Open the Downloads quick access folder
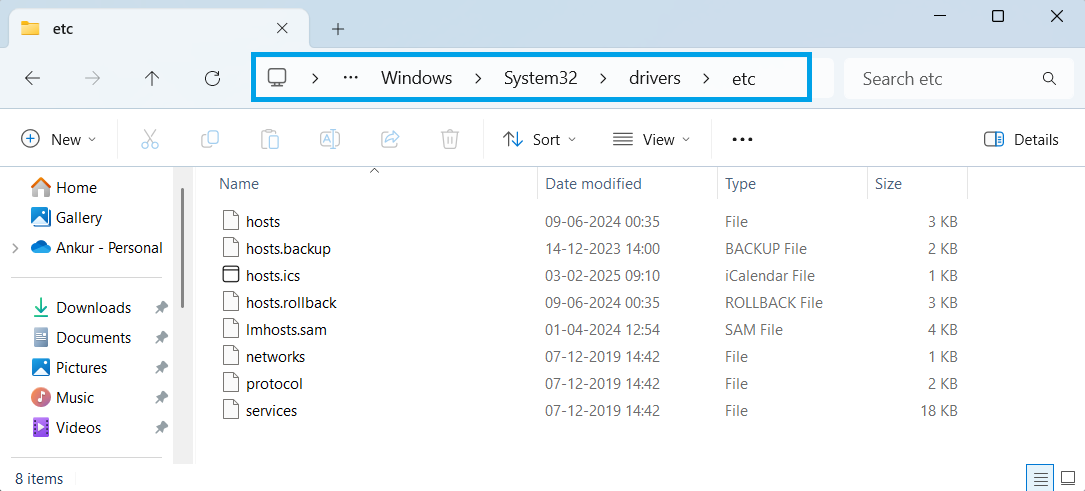This screenshot has height=491, width=1085. pyautogui.click(x=82, y=308)
